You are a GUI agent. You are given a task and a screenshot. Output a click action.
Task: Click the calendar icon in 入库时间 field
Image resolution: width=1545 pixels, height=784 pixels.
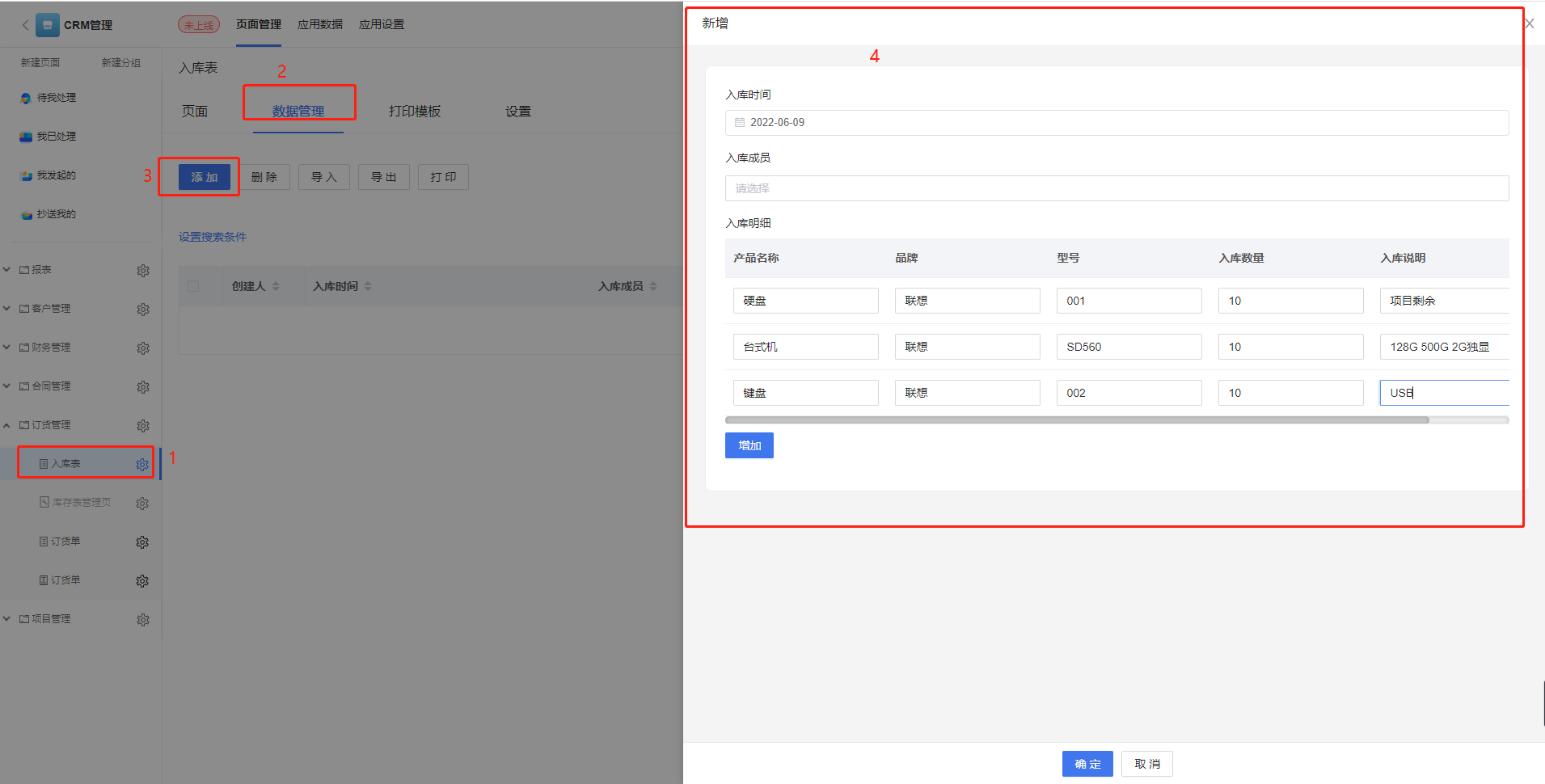tap(740, 123)
